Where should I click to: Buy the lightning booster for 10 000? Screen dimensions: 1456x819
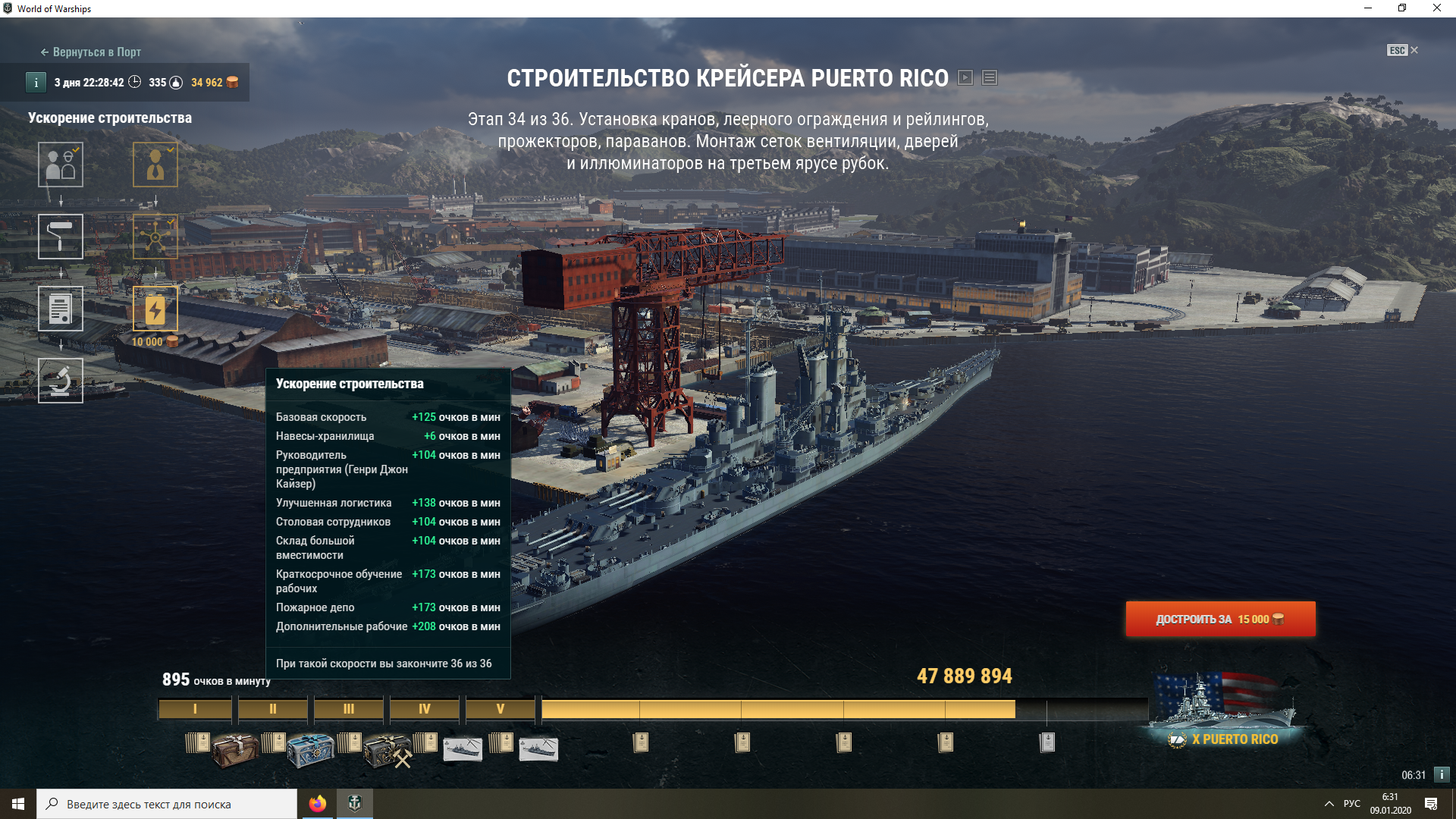click(x=155, y=309)
